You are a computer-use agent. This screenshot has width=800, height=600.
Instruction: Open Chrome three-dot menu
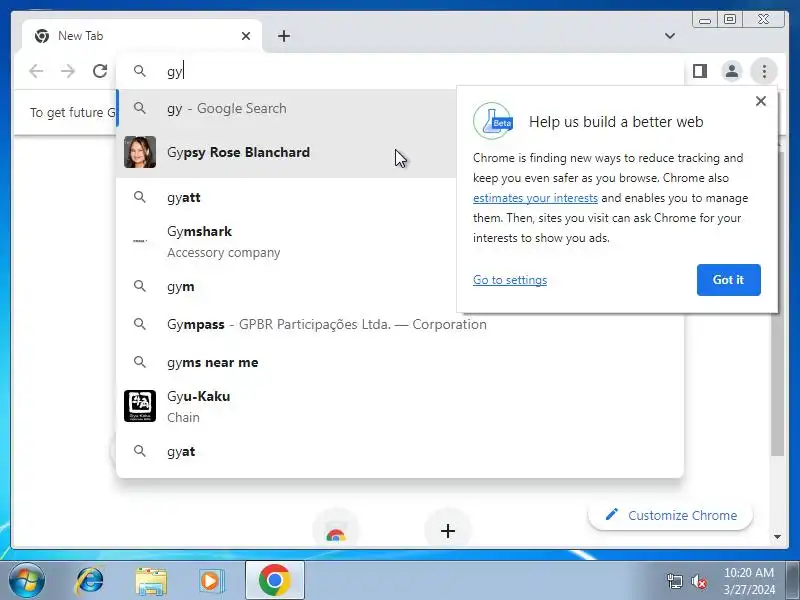tap(764, 71)
